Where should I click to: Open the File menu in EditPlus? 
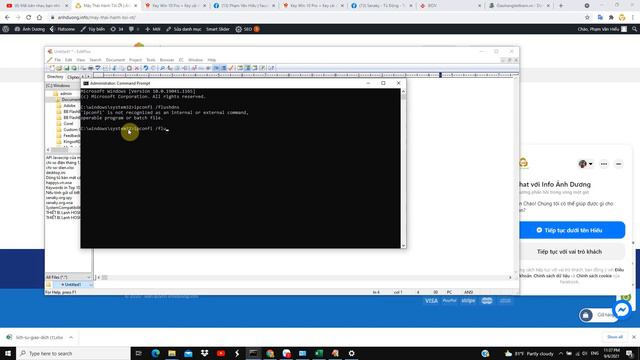[58, 60]
